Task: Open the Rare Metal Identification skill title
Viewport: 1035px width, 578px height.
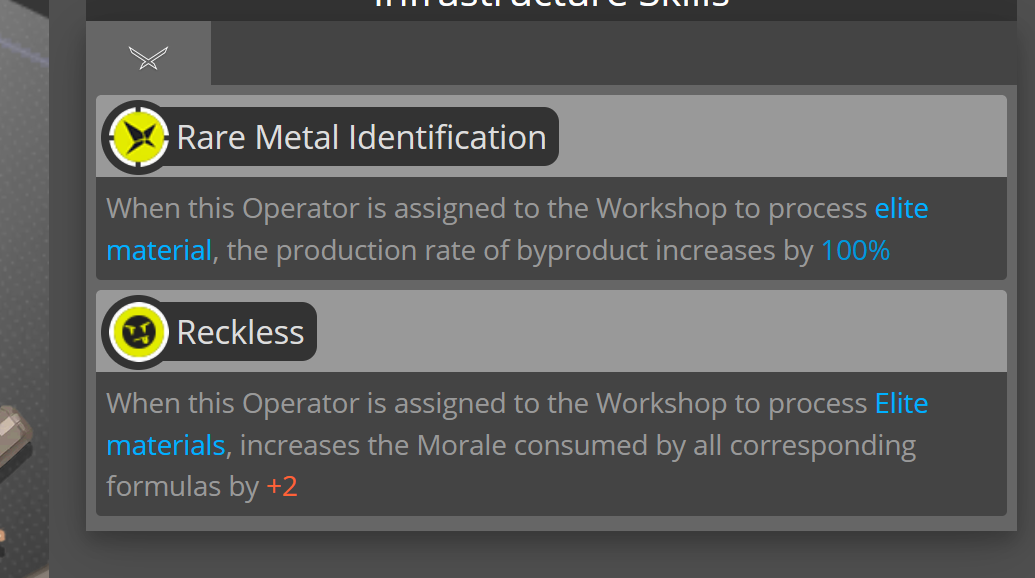Action: [361, 137]
